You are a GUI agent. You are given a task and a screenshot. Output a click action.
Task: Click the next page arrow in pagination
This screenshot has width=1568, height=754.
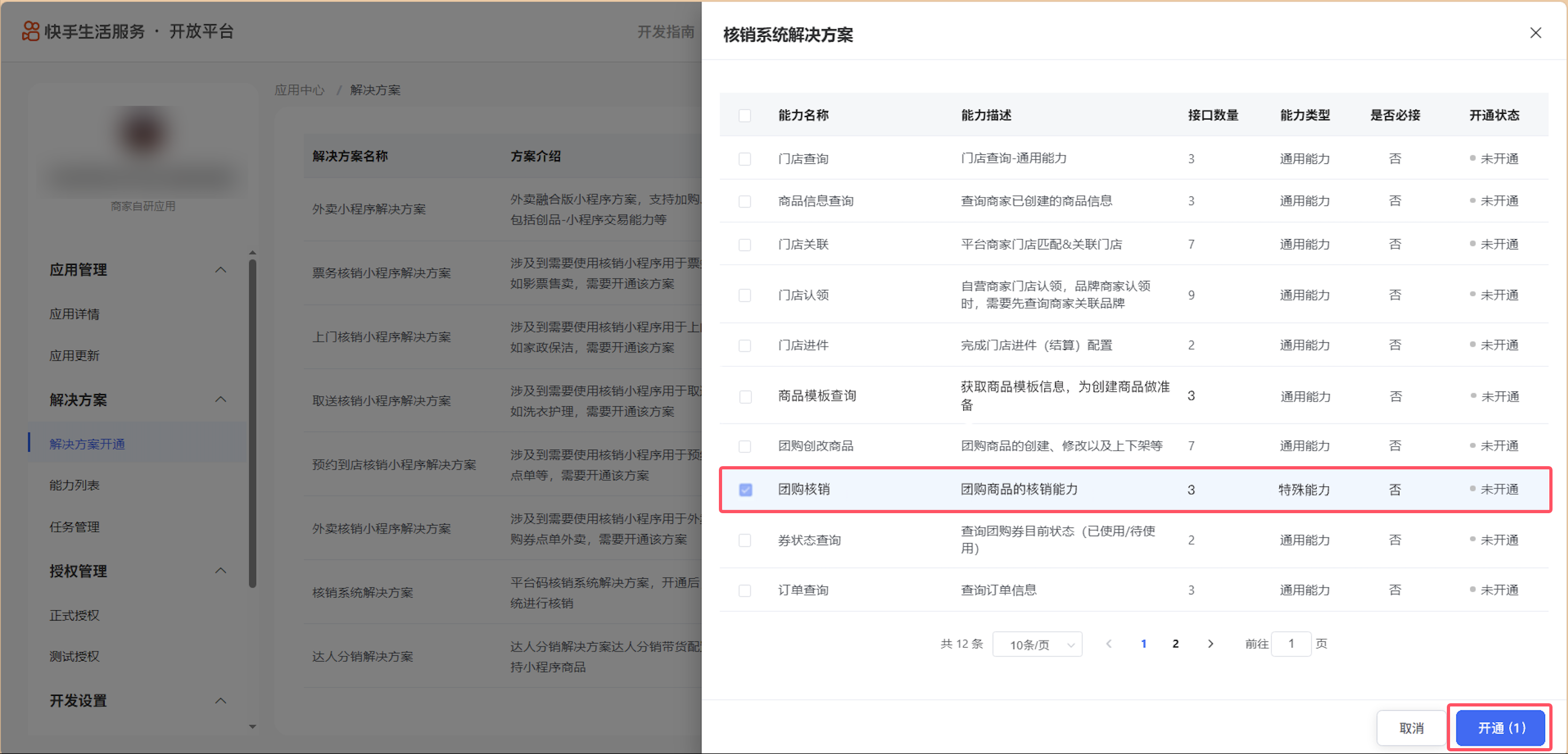click(x=1210, y=643)
